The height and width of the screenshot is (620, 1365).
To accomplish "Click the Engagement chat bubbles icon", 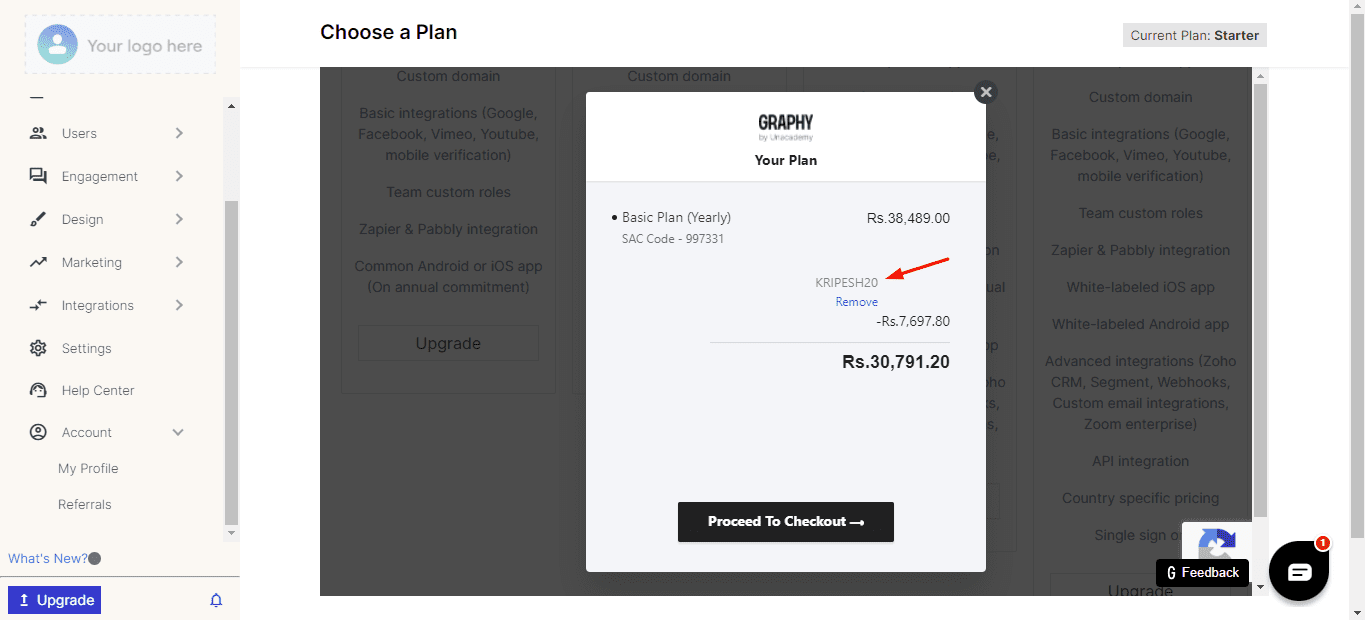I will coord(38,176).
